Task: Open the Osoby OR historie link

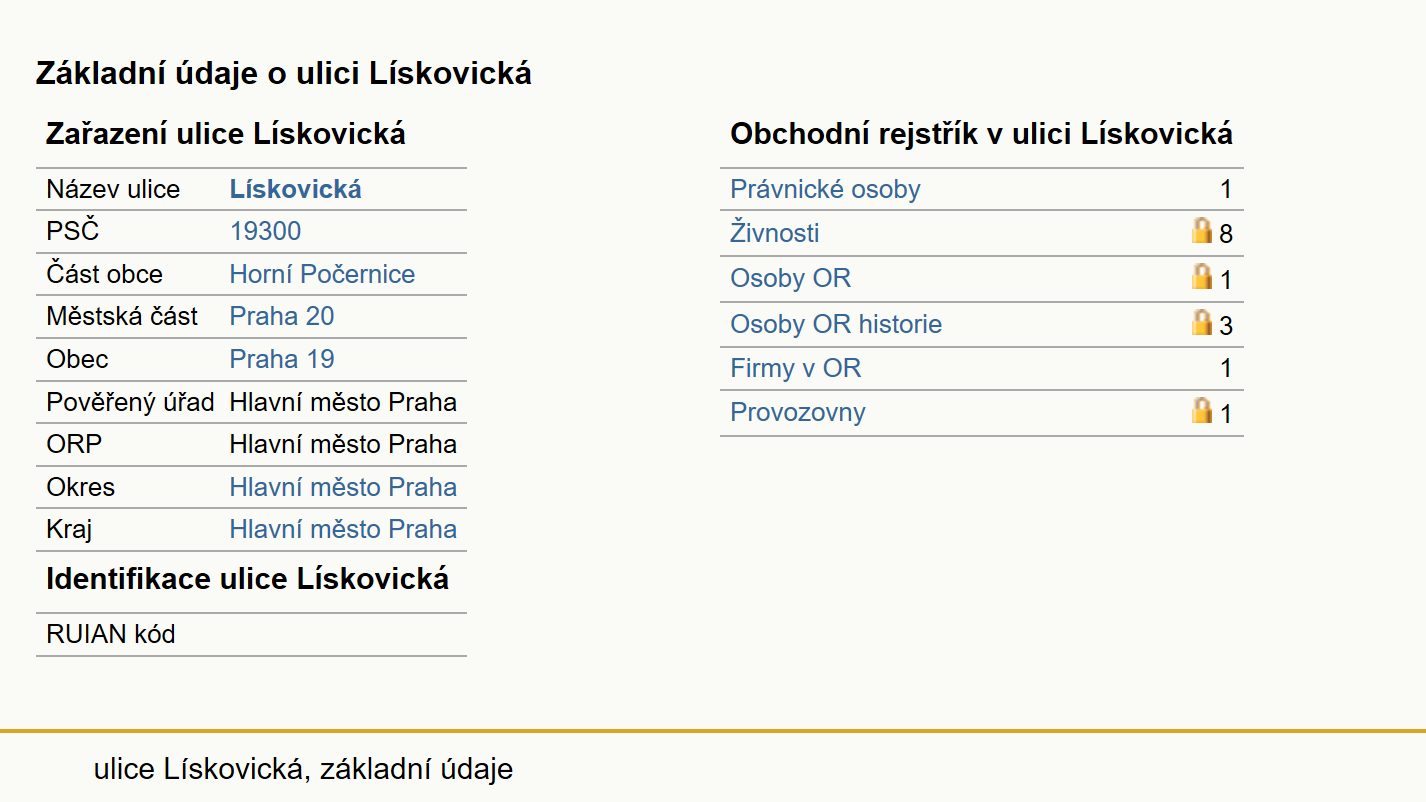Action: (836, 324)
